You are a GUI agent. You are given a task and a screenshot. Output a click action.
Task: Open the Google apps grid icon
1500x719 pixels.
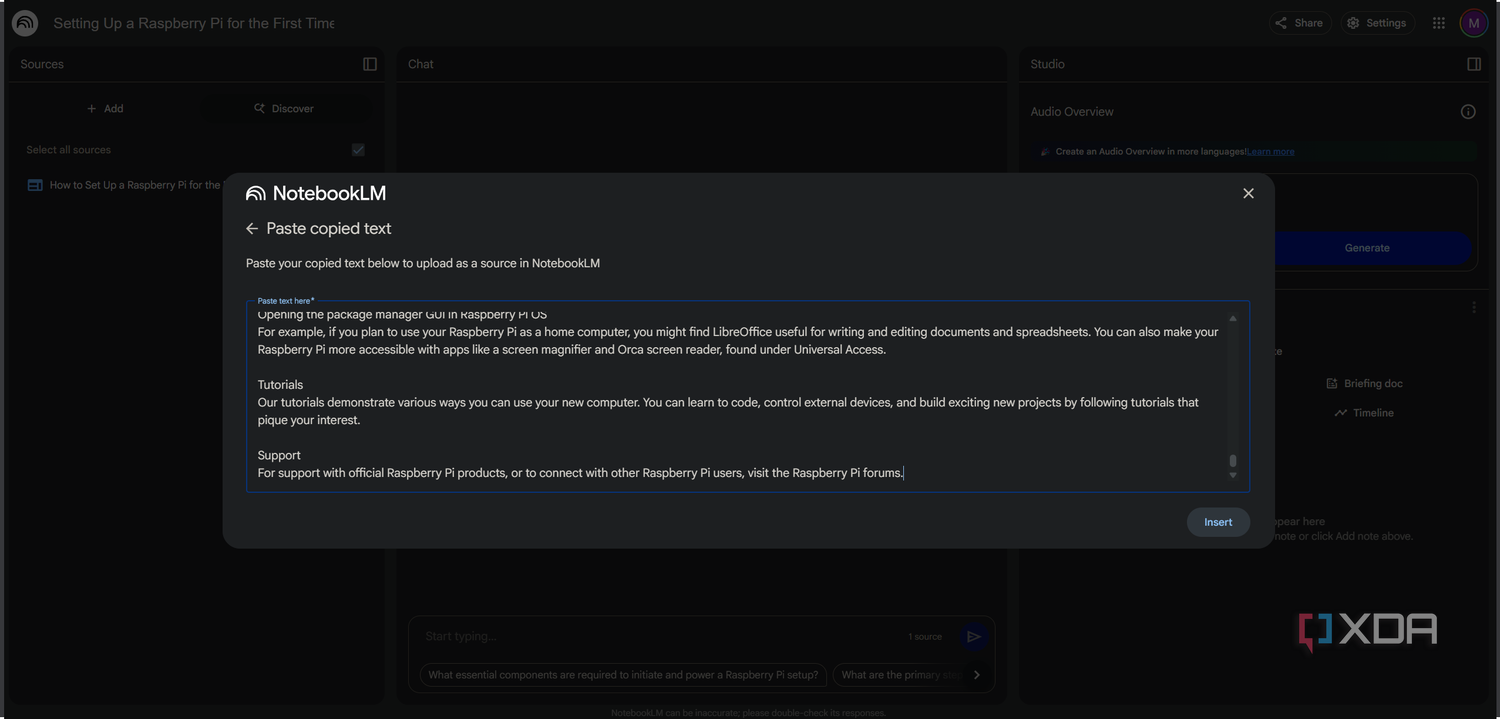pyautogui.click(x=1439, y=23)
